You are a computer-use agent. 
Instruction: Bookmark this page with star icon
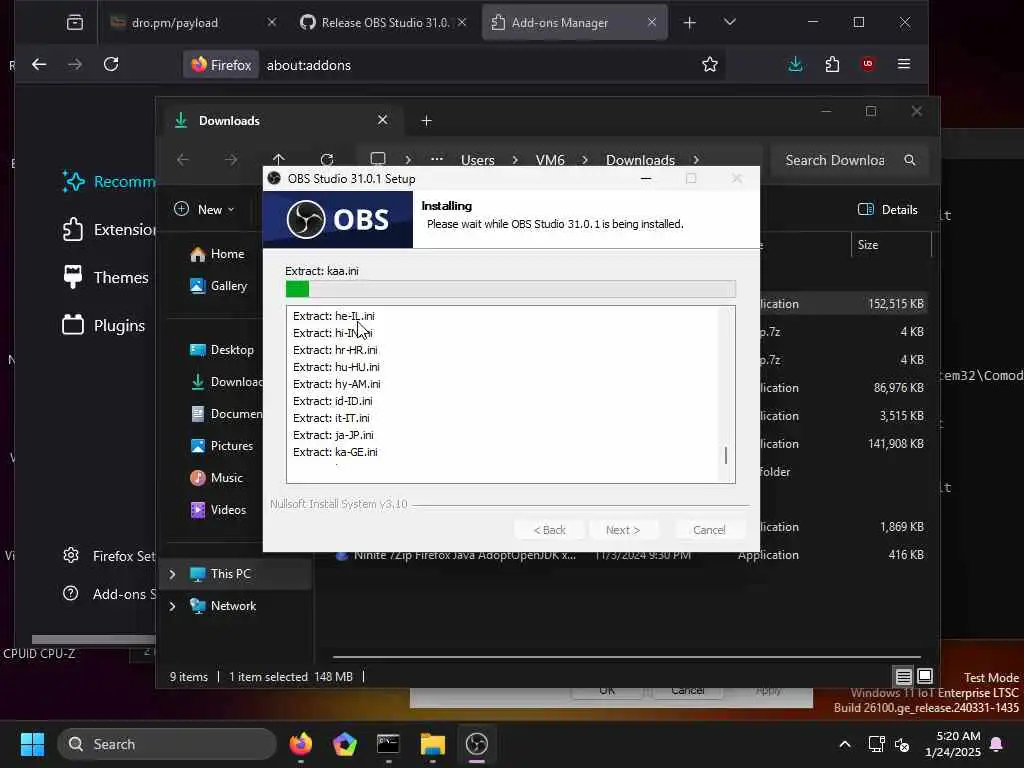(x=710, y=64)
